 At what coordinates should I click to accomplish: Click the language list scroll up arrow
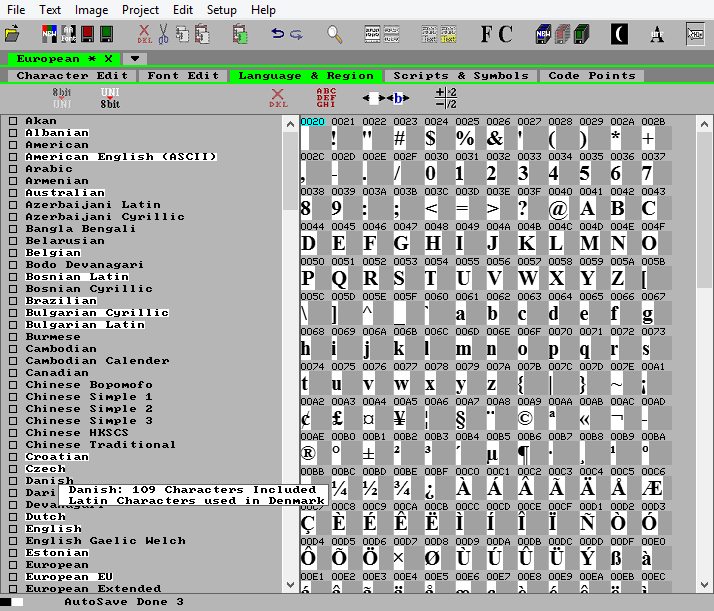point(291,124)
